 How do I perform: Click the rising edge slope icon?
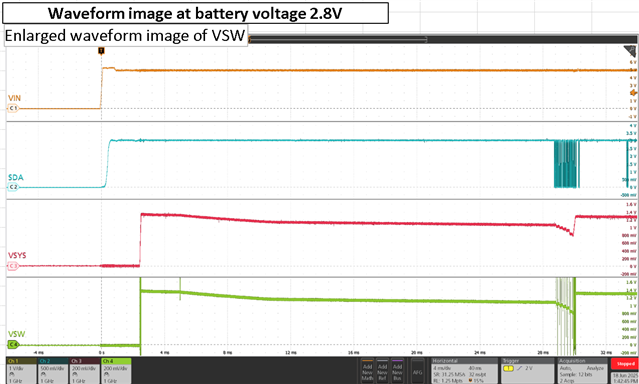tap(520, 368)
